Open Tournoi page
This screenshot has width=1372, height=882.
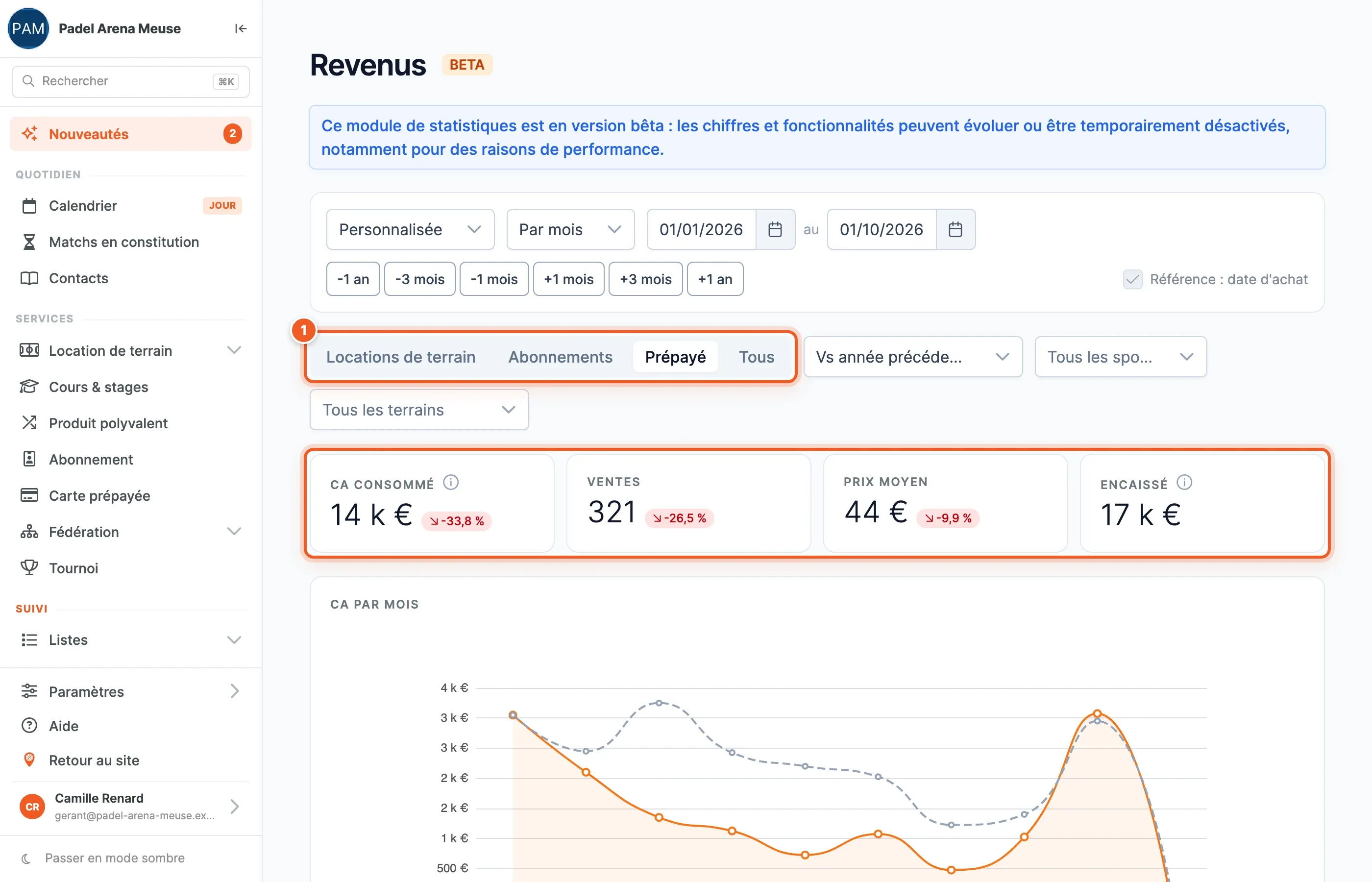(x=130, y=568)
